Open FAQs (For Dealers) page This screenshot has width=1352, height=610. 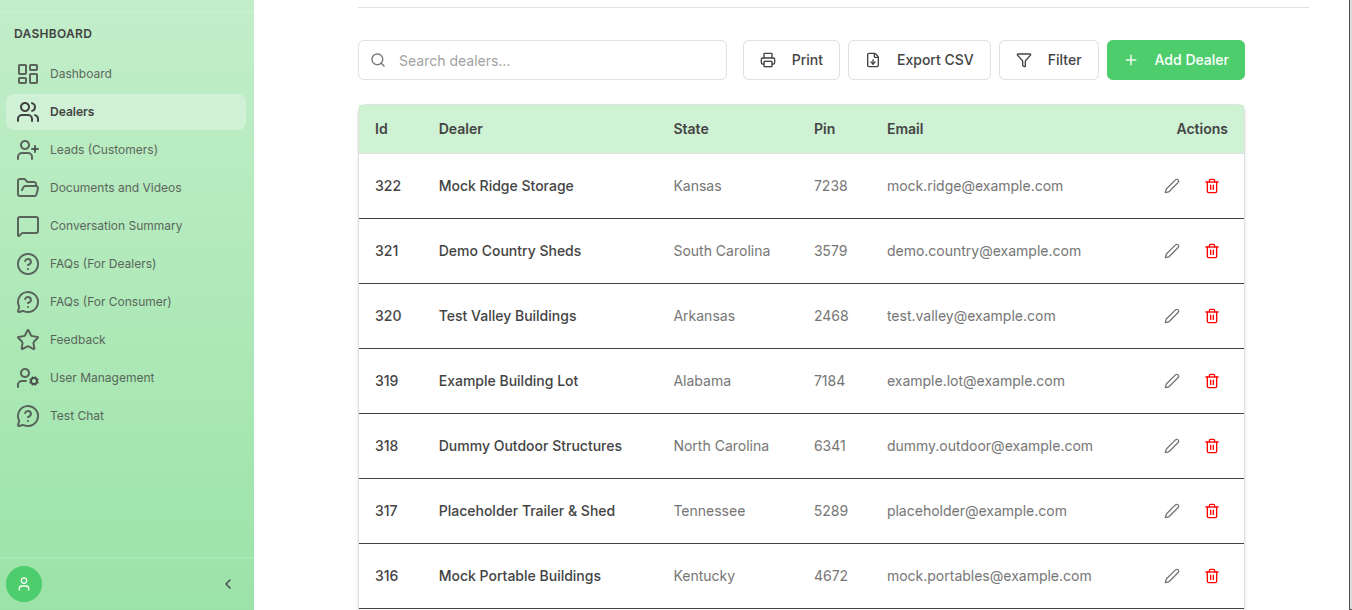(x=126, y=264)
